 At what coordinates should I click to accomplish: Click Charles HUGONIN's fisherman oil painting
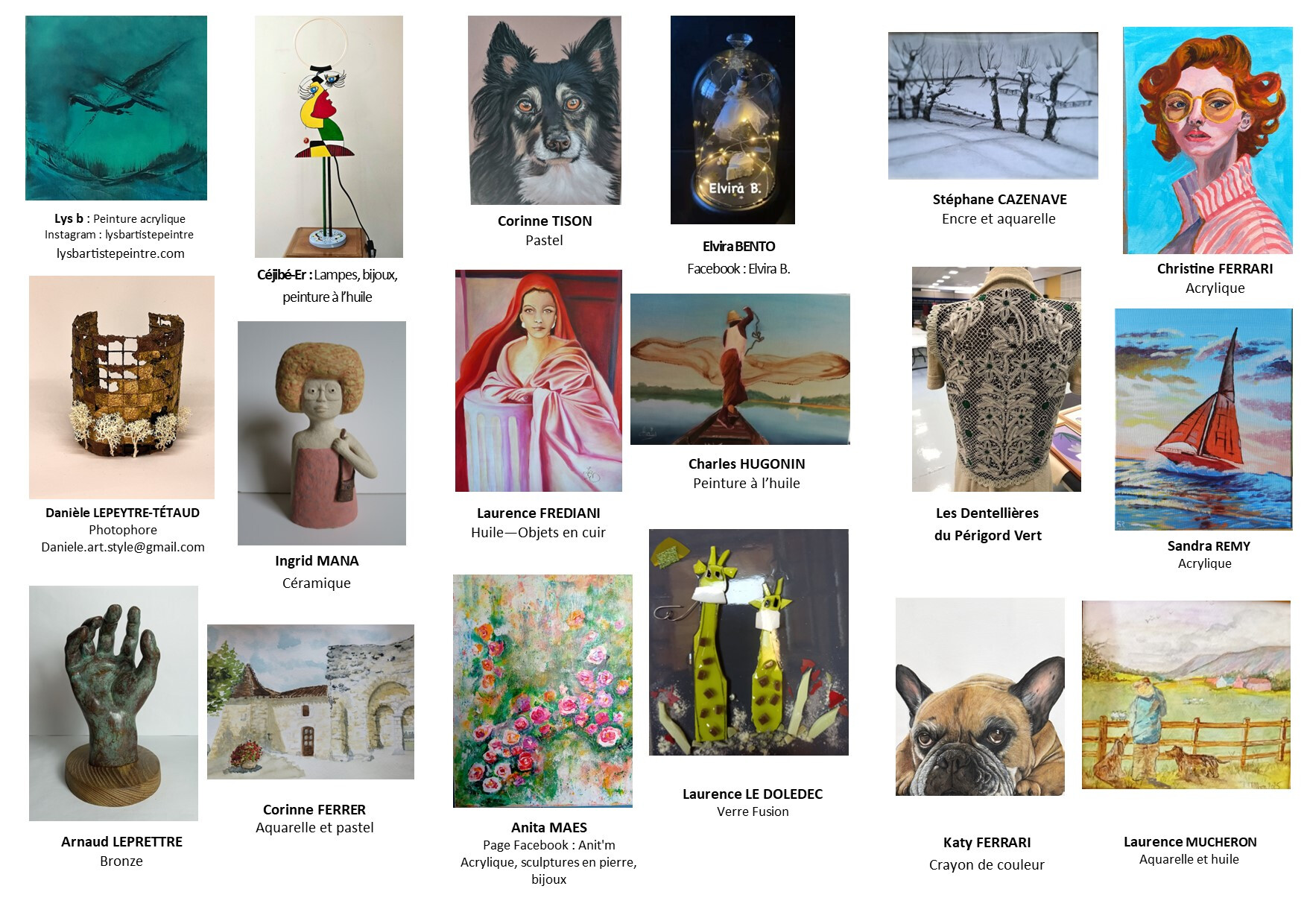740,370
